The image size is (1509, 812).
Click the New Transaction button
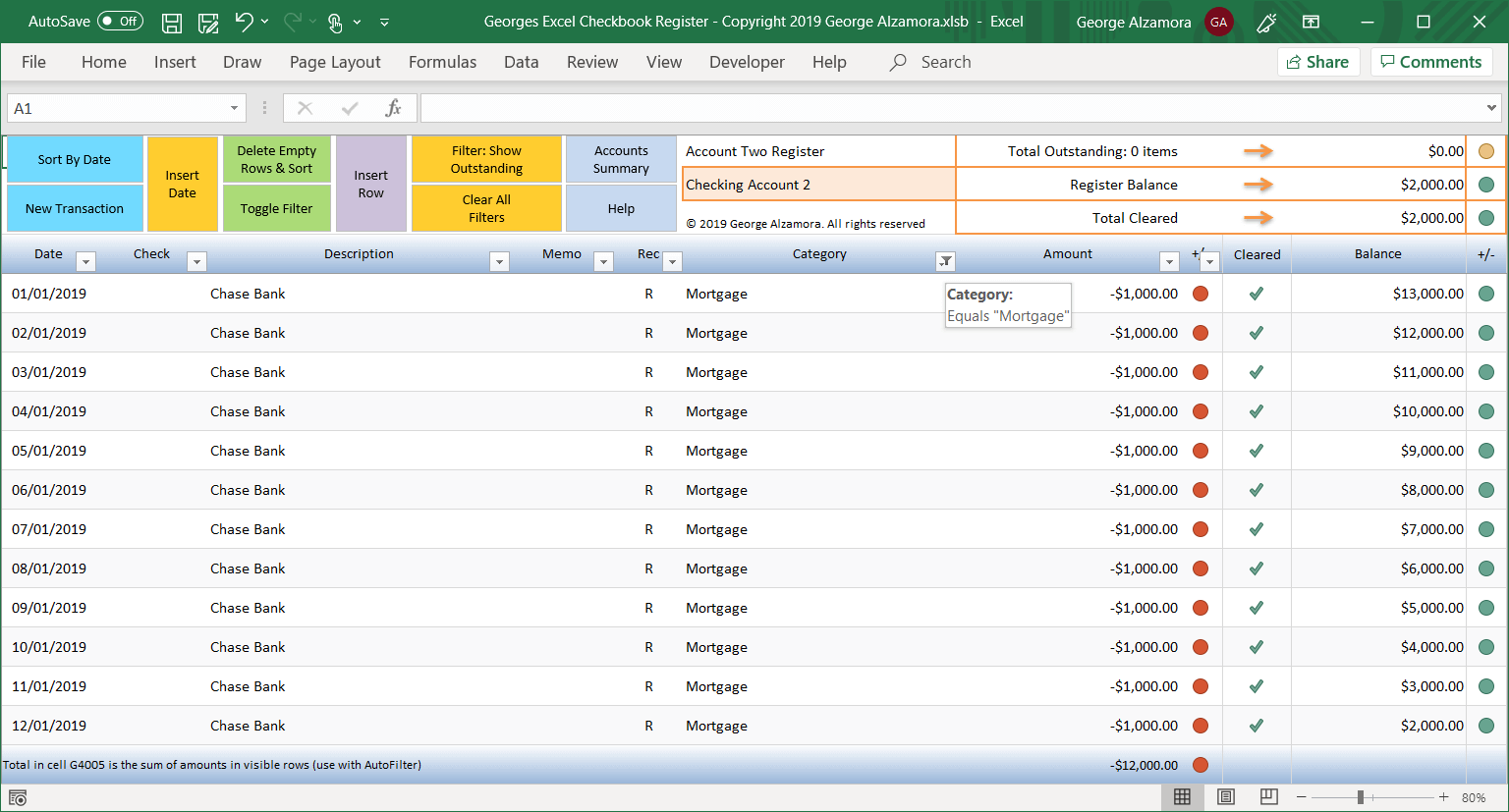75,208
